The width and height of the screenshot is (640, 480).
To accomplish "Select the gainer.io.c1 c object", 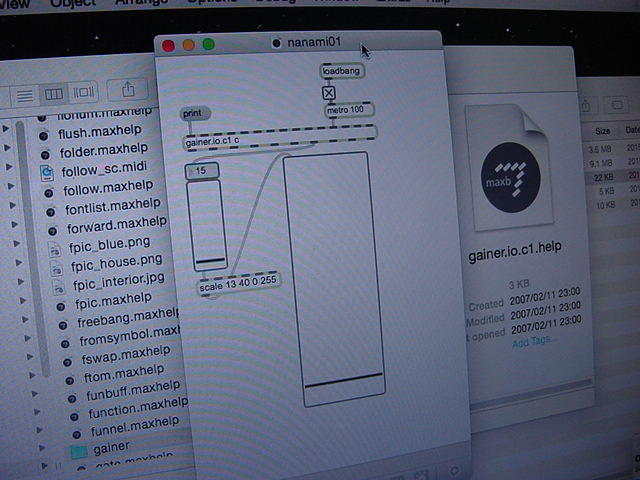I will point(279,138).
